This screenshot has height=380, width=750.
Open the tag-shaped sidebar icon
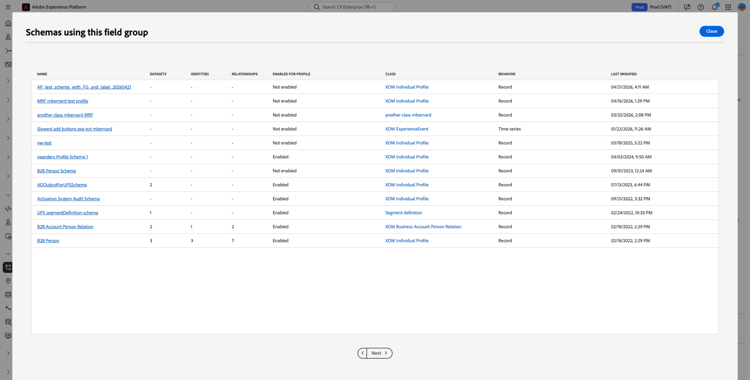click(8, 281)
